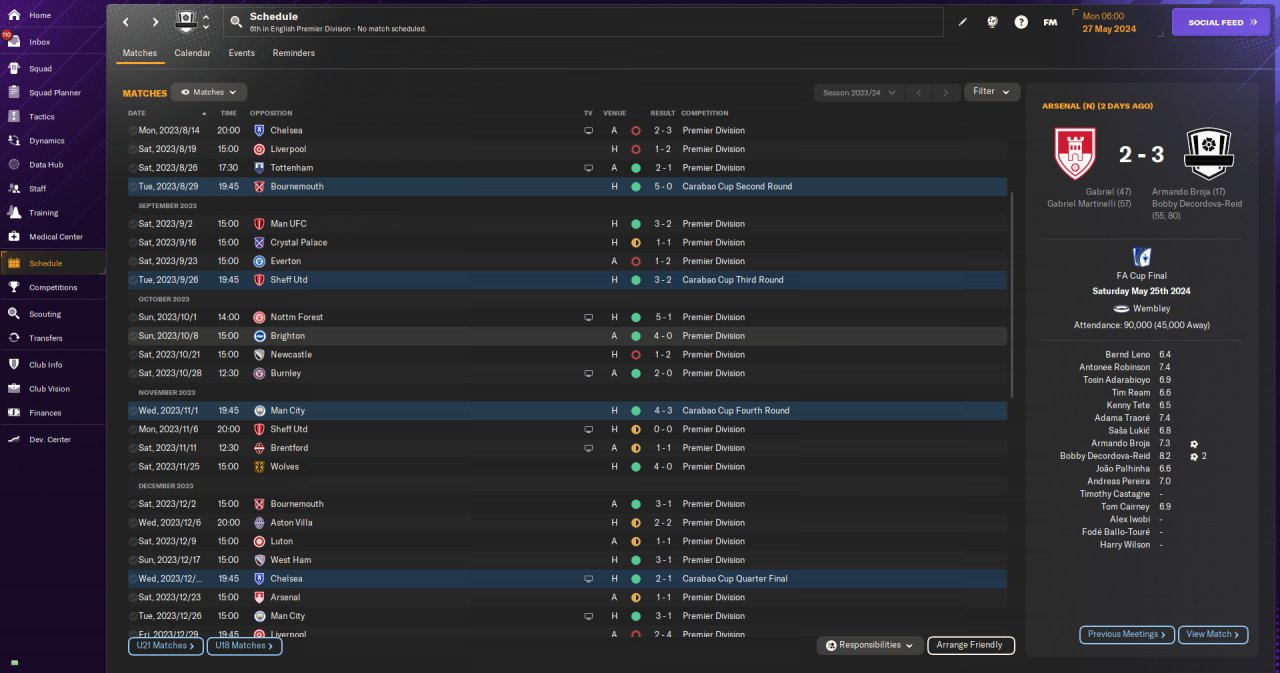Click the status dot on the Liverpool 2023/8/19 row
Image resolution: width=1280 pixels, height=673 pixels.
[636, 149]
